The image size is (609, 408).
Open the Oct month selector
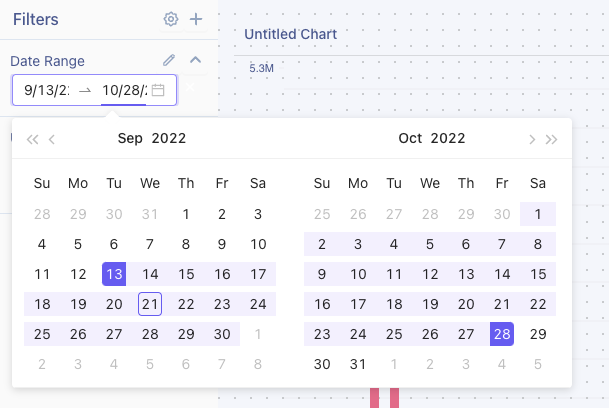[x=410, y=139]
